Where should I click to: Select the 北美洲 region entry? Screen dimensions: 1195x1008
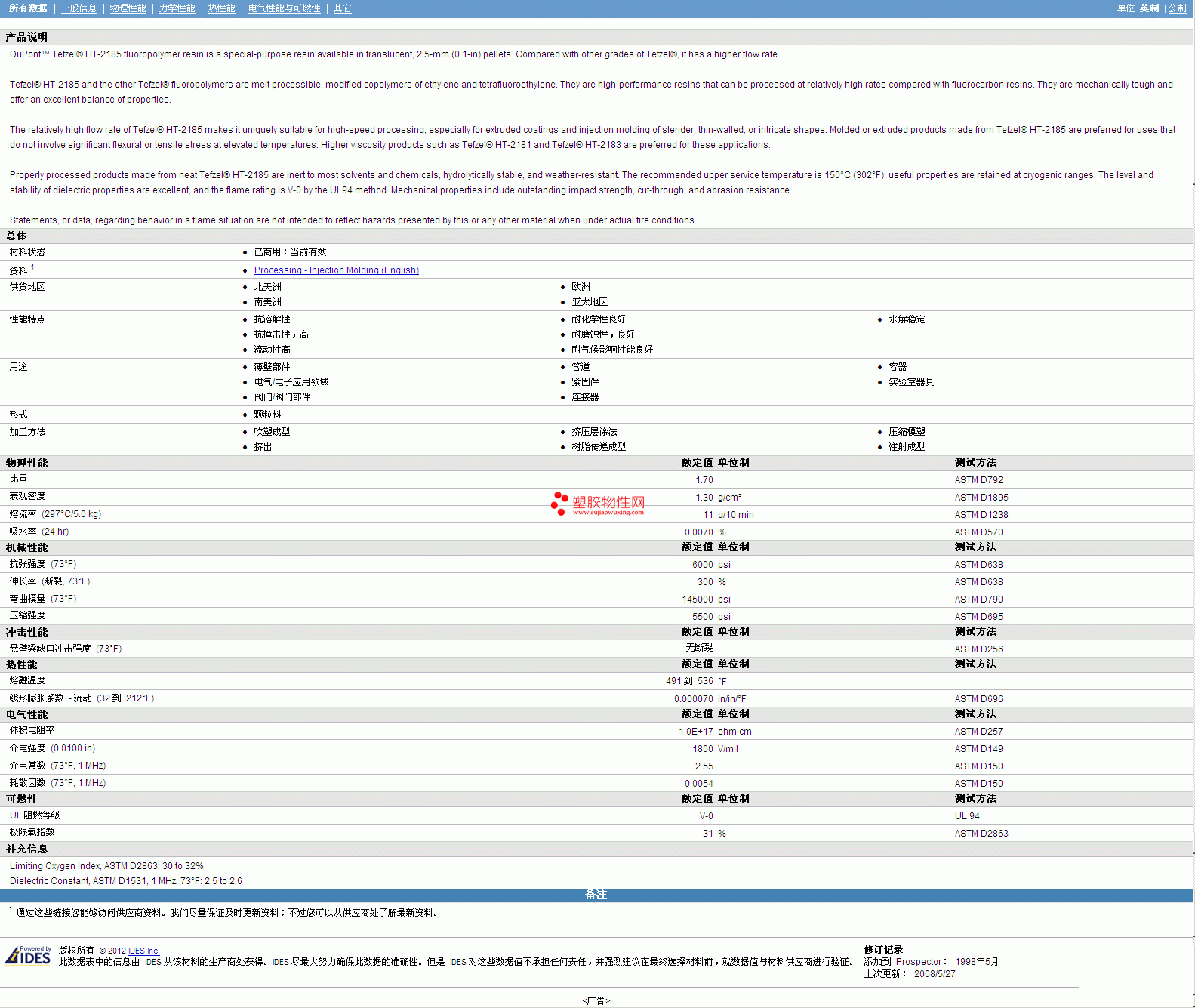(268, 287)
